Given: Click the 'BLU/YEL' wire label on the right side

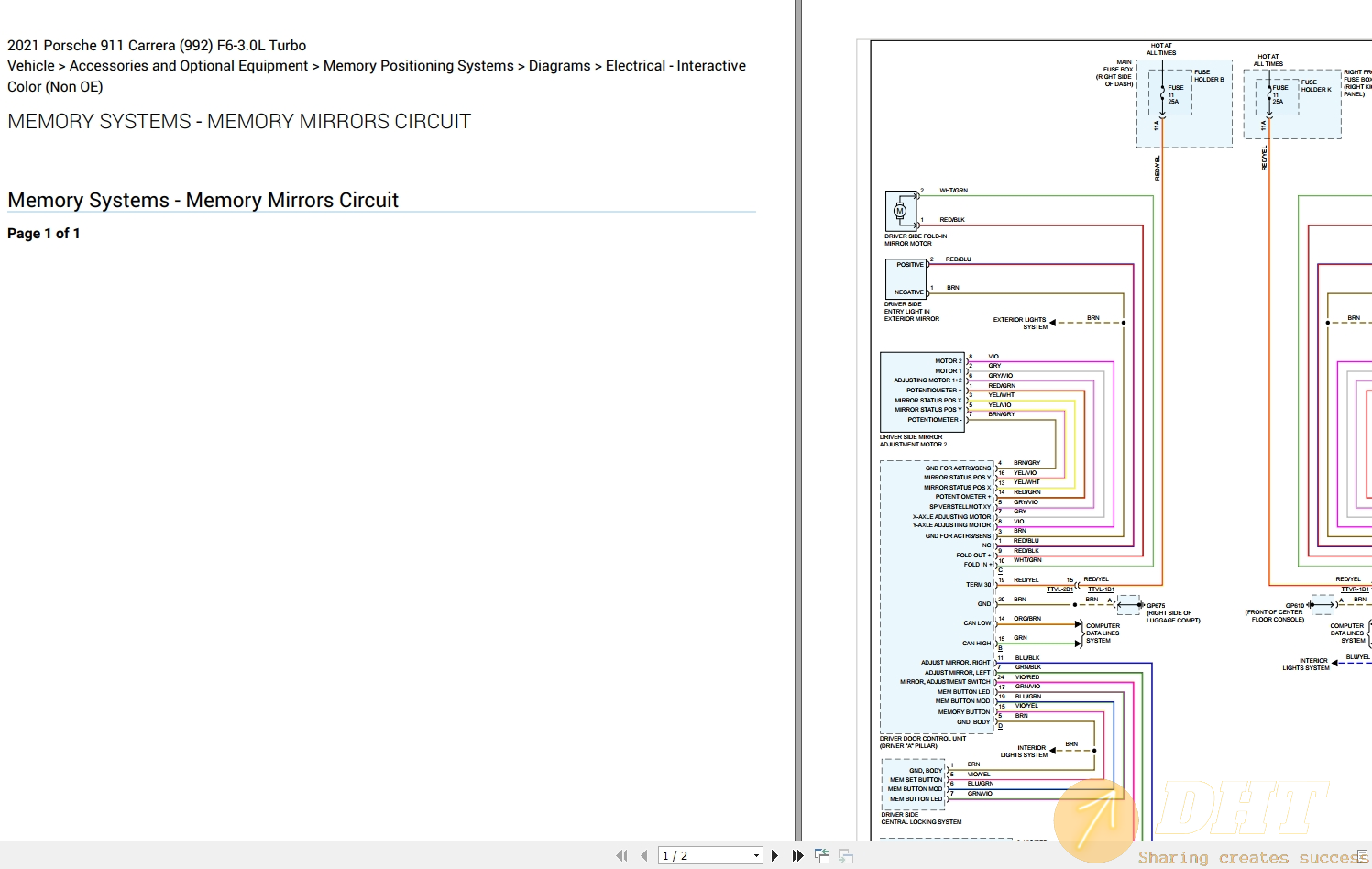Looking at the screenshot, I should [x=1357, y=657].
